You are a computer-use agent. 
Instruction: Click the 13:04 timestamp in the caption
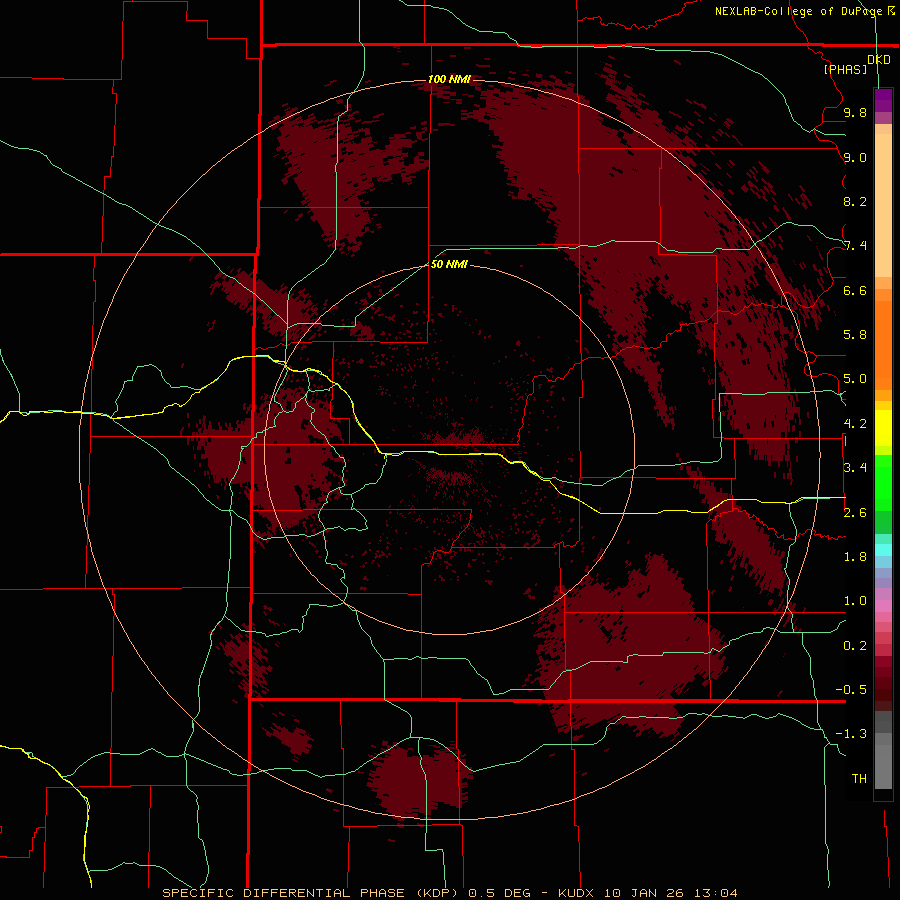click(716, 893)
